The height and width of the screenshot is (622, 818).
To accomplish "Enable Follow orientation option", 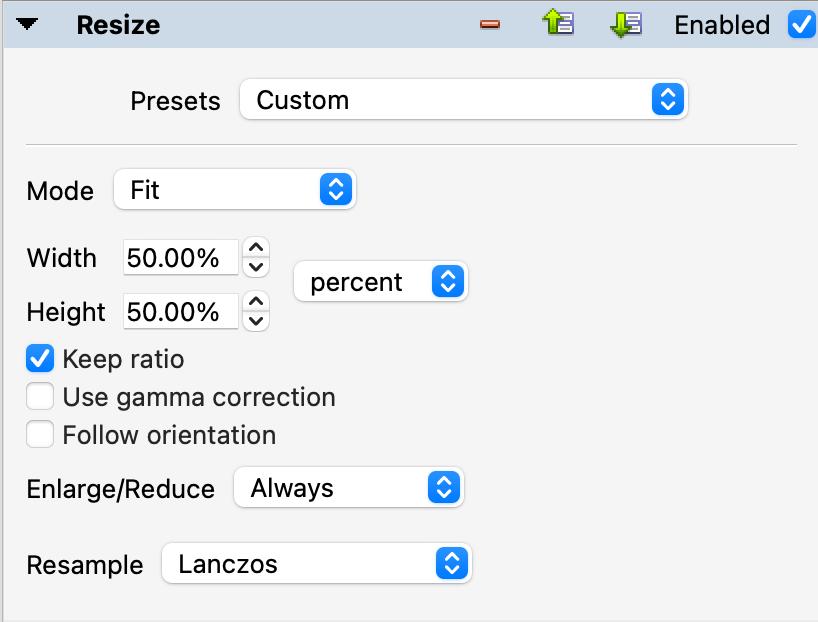I will [x=40, y=435].
